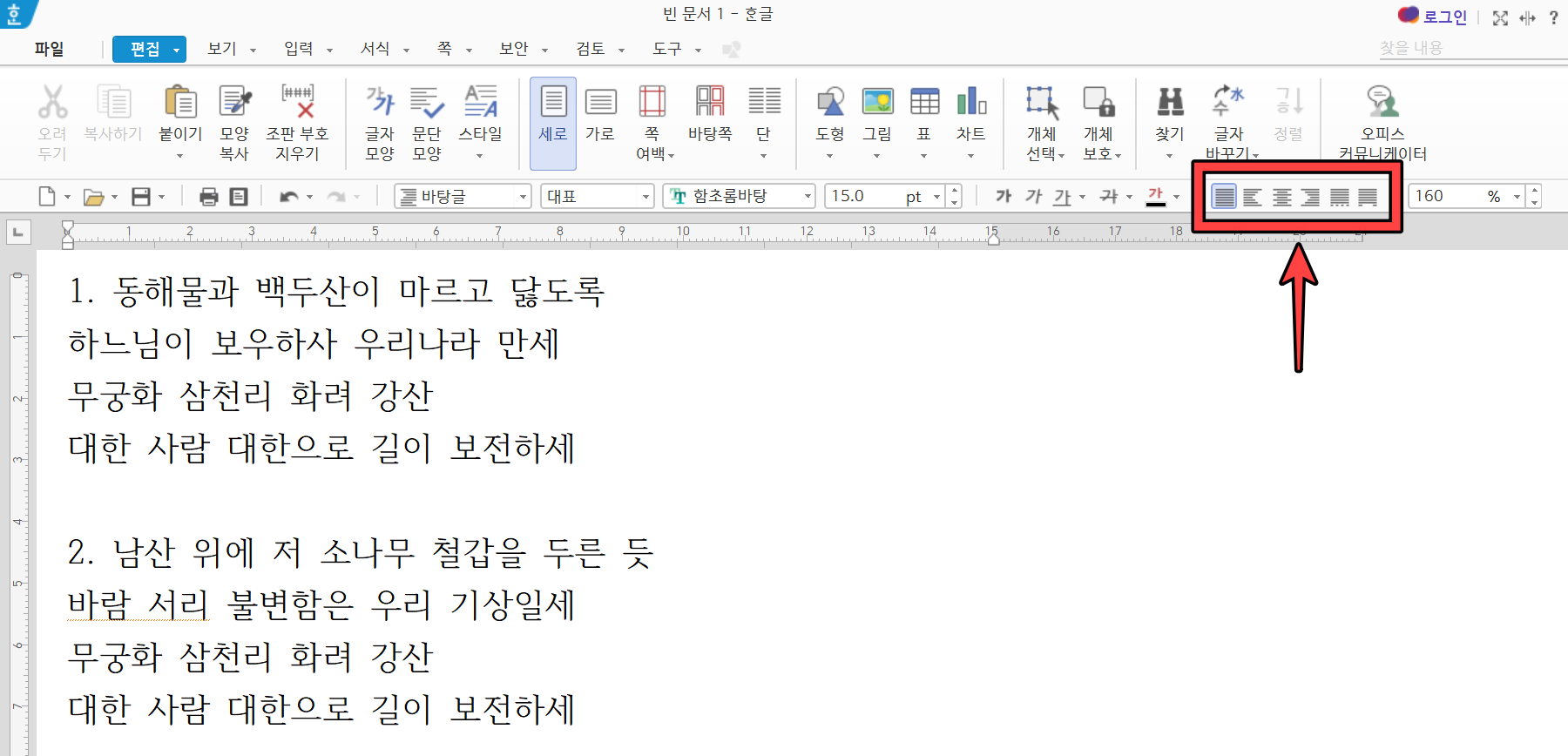The image size is (1568, 756).
Task: Select distribute (배분 정렬) alignment
Action: (1340, 197)
